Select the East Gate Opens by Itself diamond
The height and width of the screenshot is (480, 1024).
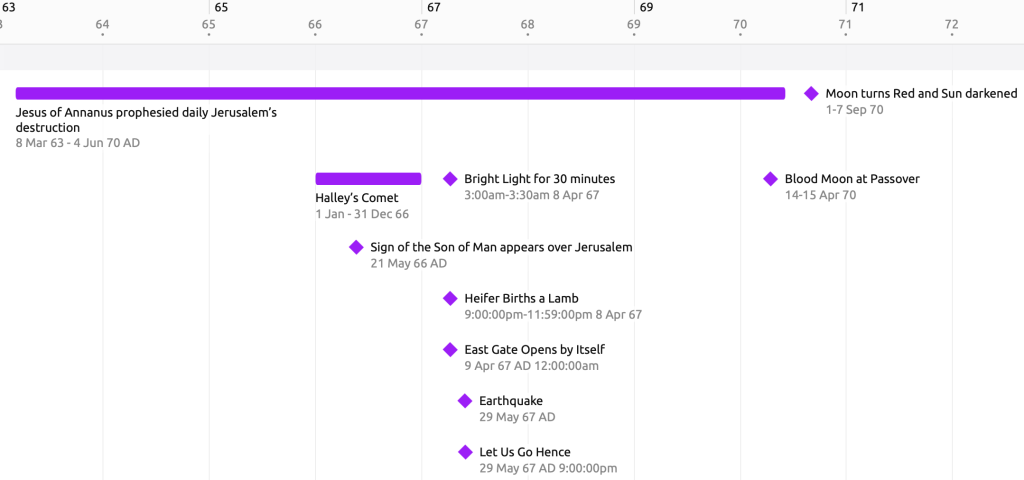tap(450, 349)
